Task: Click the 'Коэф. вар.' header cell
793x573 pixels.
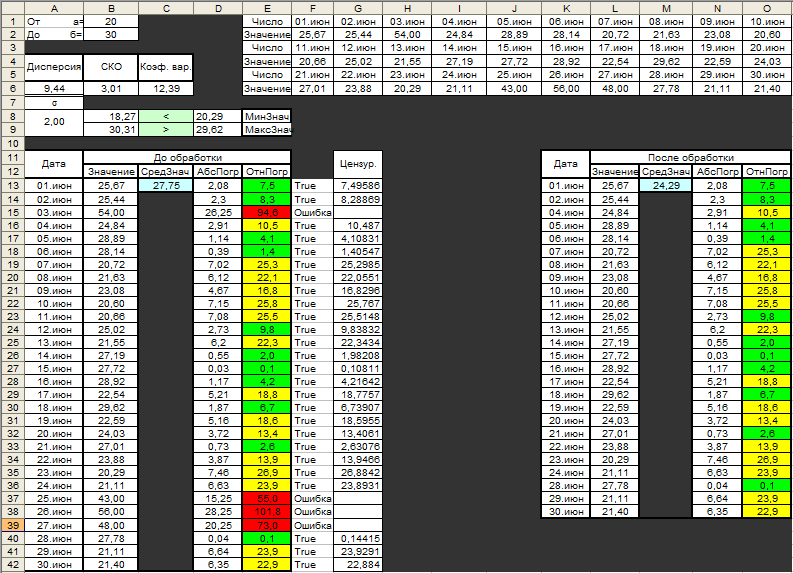Action: 166,67
